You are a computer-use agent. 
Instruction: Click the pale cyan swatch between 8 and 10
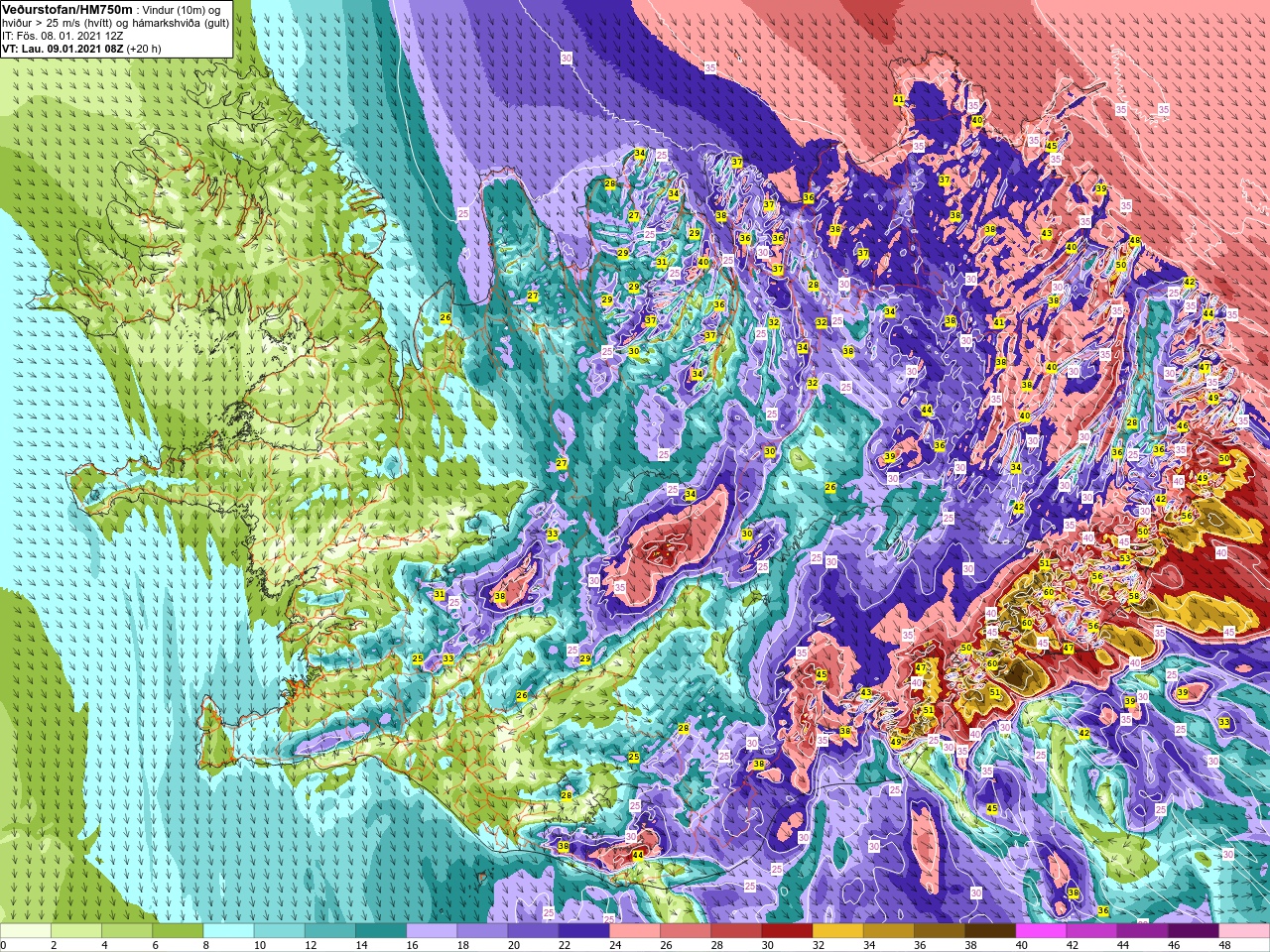pos(228,930)
